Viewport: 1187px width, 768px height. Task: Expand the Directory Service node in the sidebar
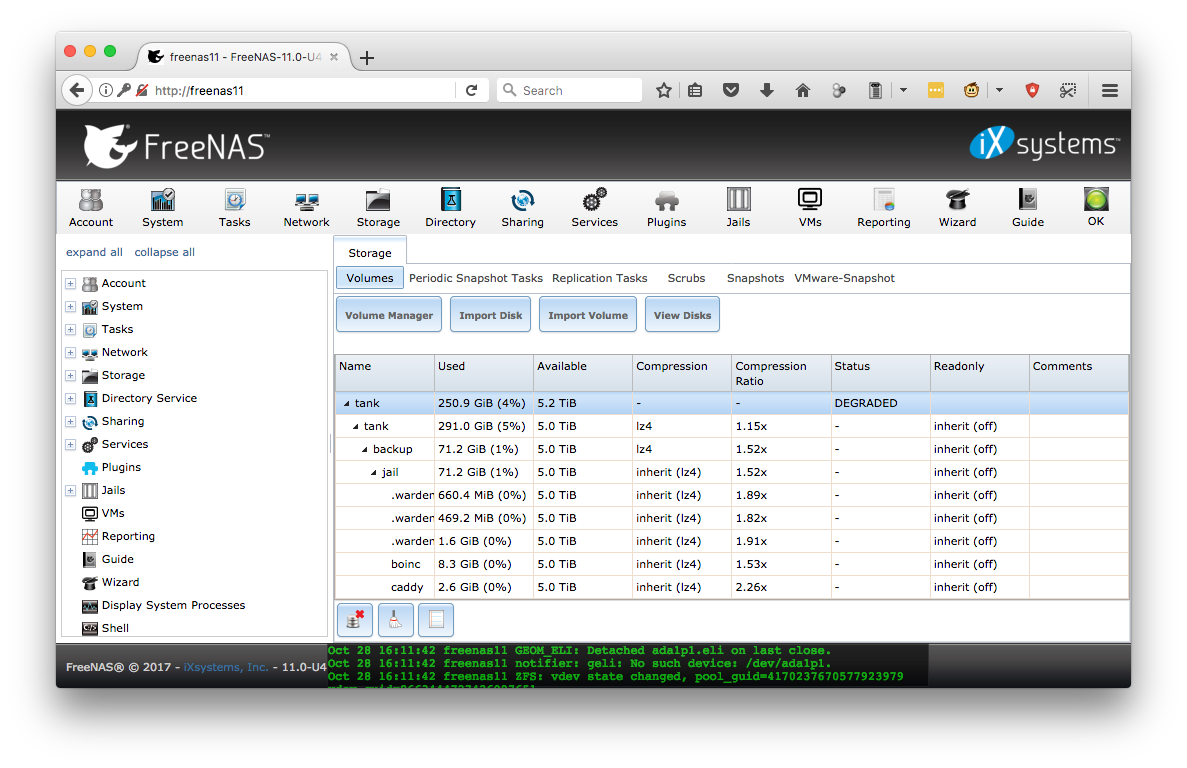coord(70,399)
